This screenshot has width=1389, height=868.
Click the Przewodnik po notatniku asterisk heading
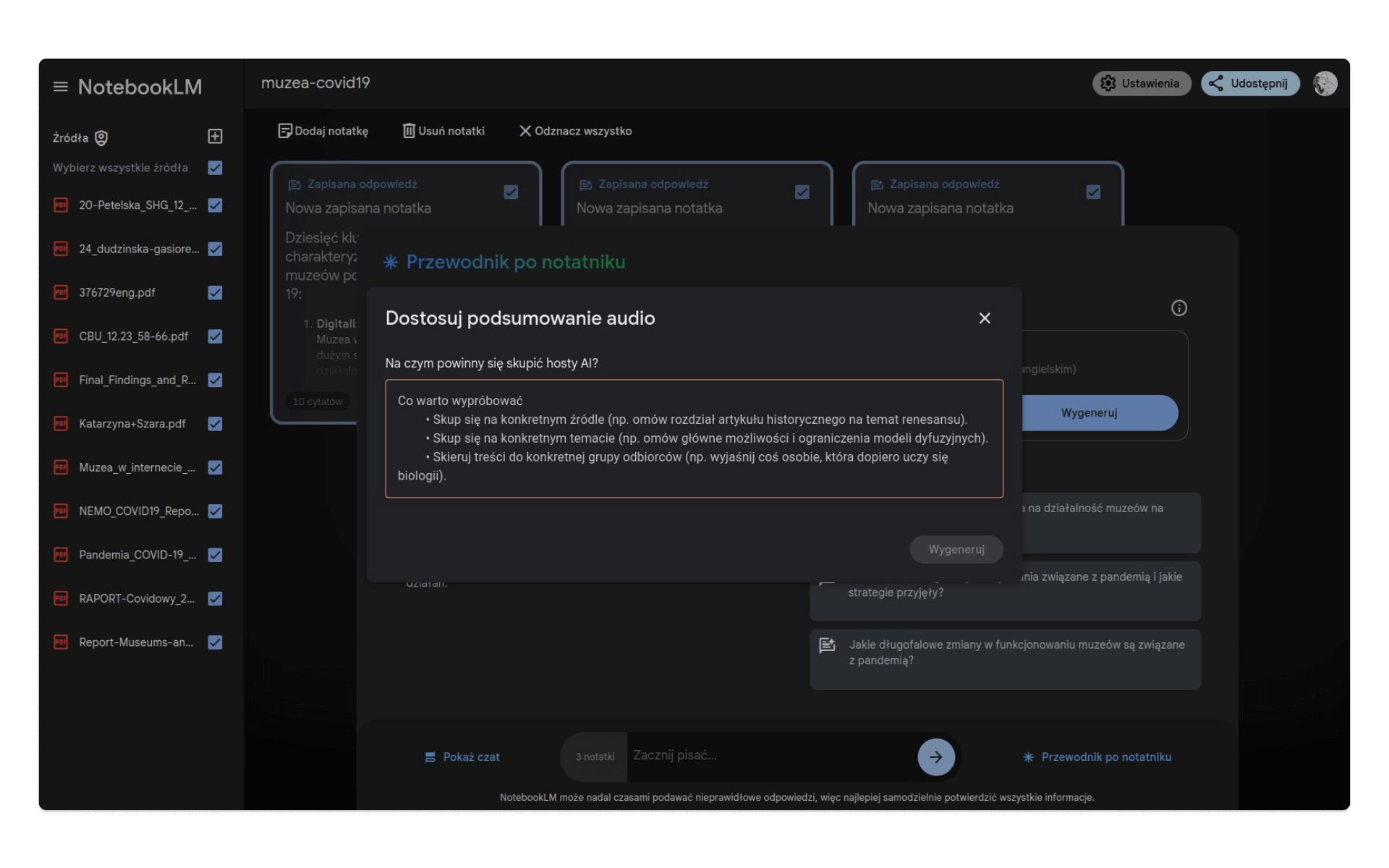[x=504, y=262]
